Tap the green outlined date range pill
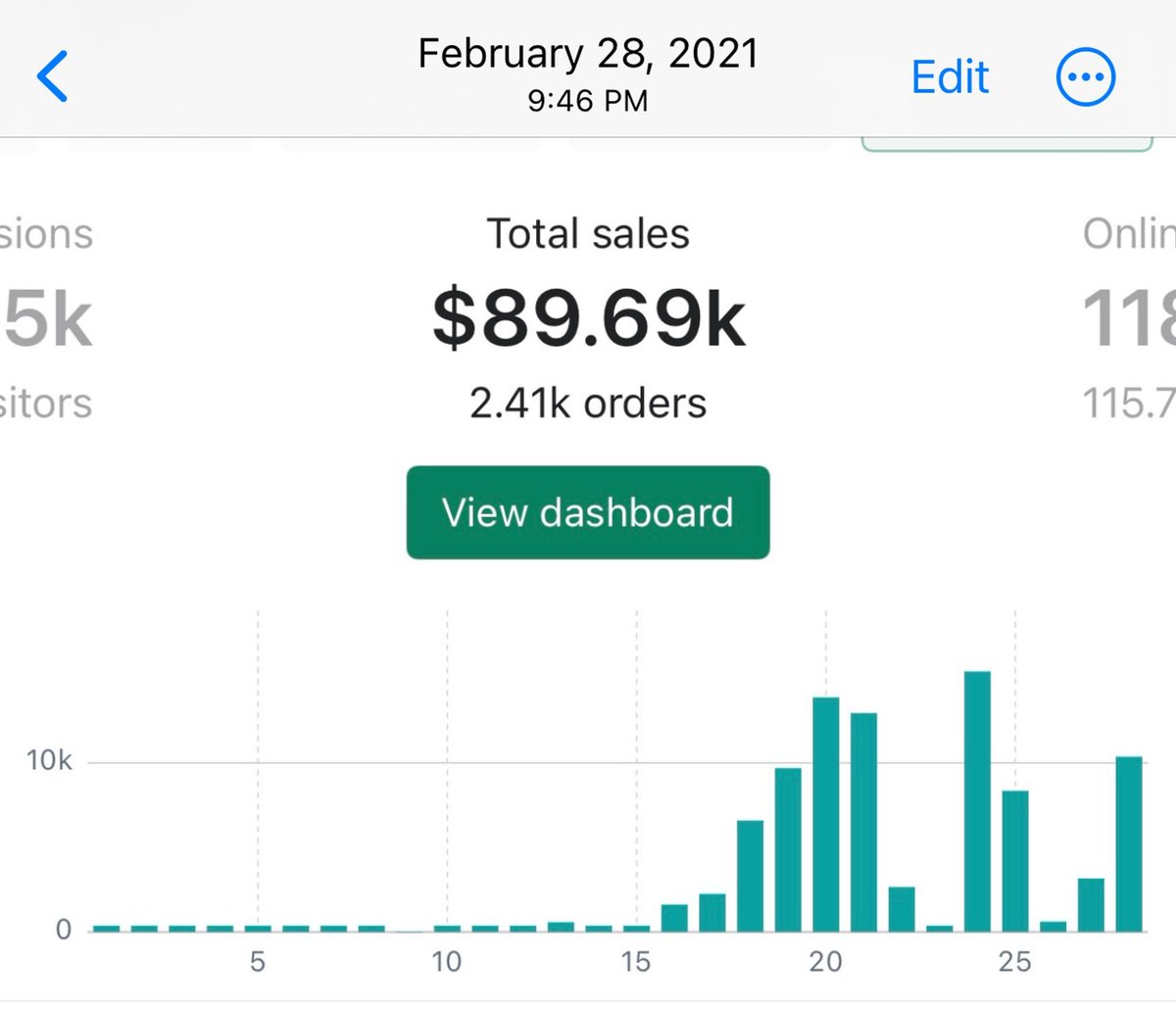1176x1009 pixels. [x=1006, y=145]
